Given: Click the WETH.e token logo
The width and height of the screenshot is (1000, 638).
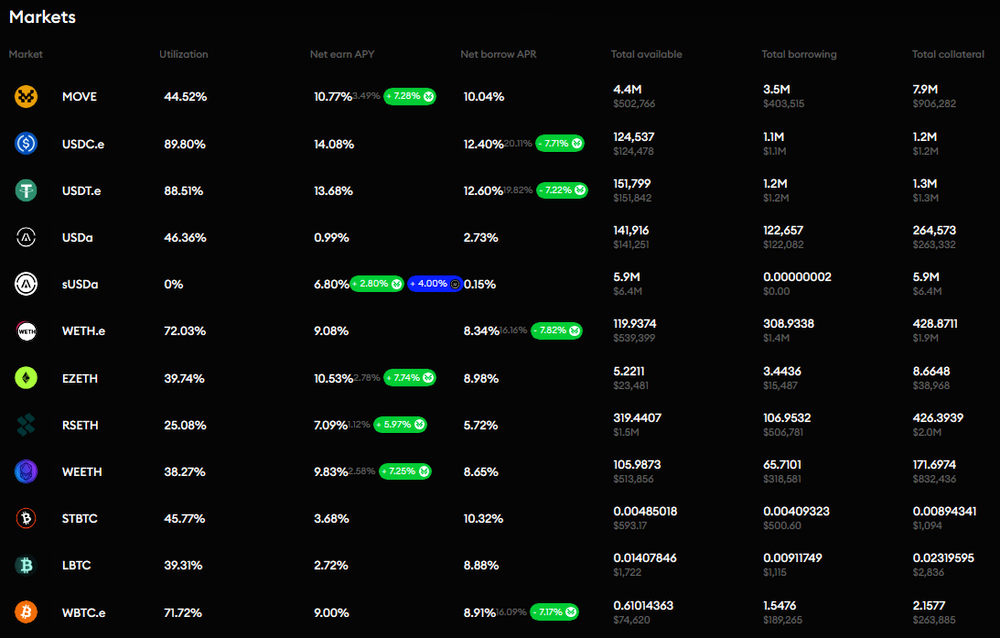Looking at the screenshot, I should pyautogui.click(x=26, y=330).
